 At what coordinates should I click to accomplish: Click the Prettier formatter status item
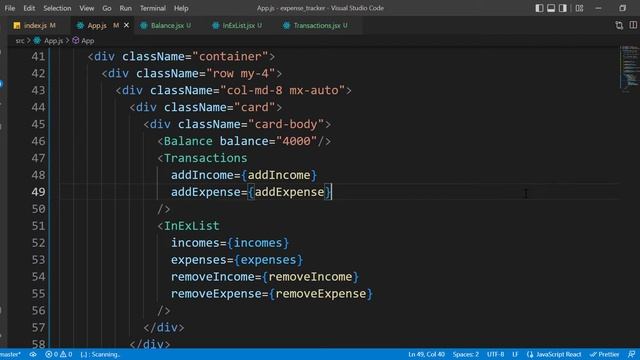pos(604,354)
